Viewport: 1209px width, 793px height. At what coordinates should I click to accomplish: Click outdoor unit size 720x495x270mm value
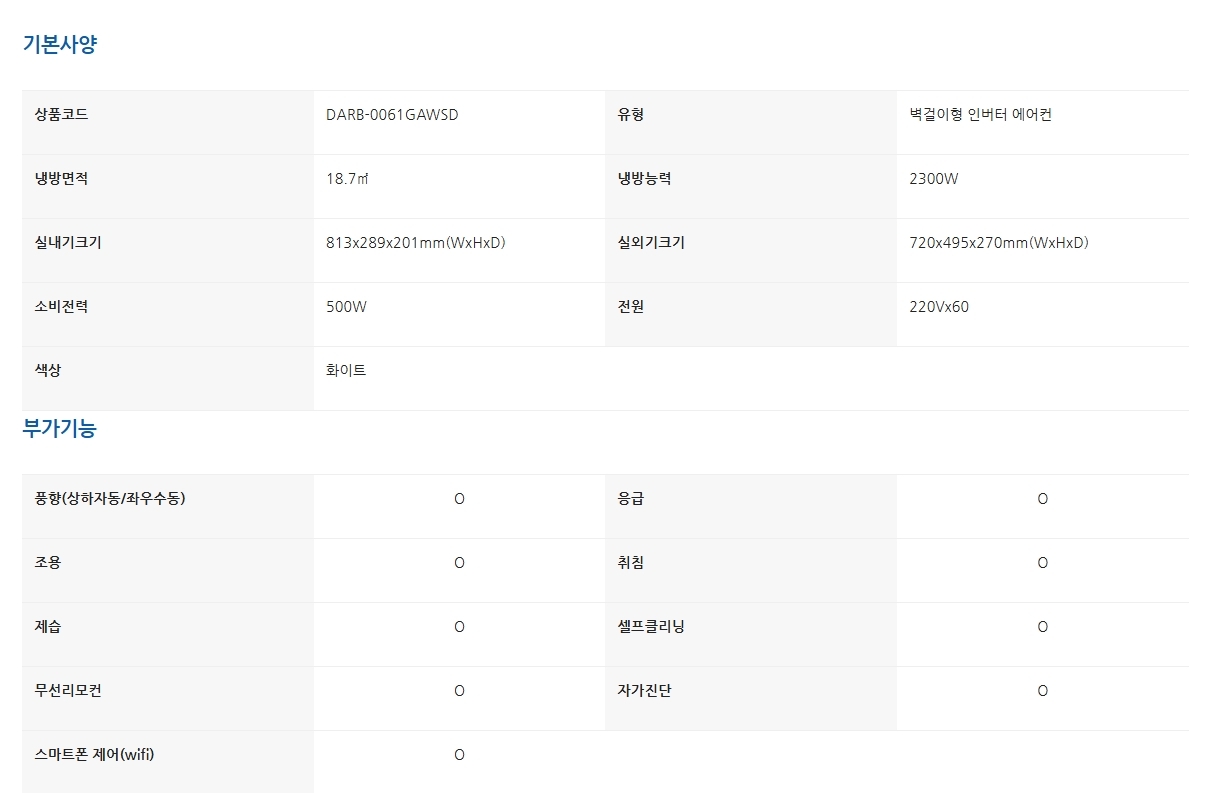point(999,243)
